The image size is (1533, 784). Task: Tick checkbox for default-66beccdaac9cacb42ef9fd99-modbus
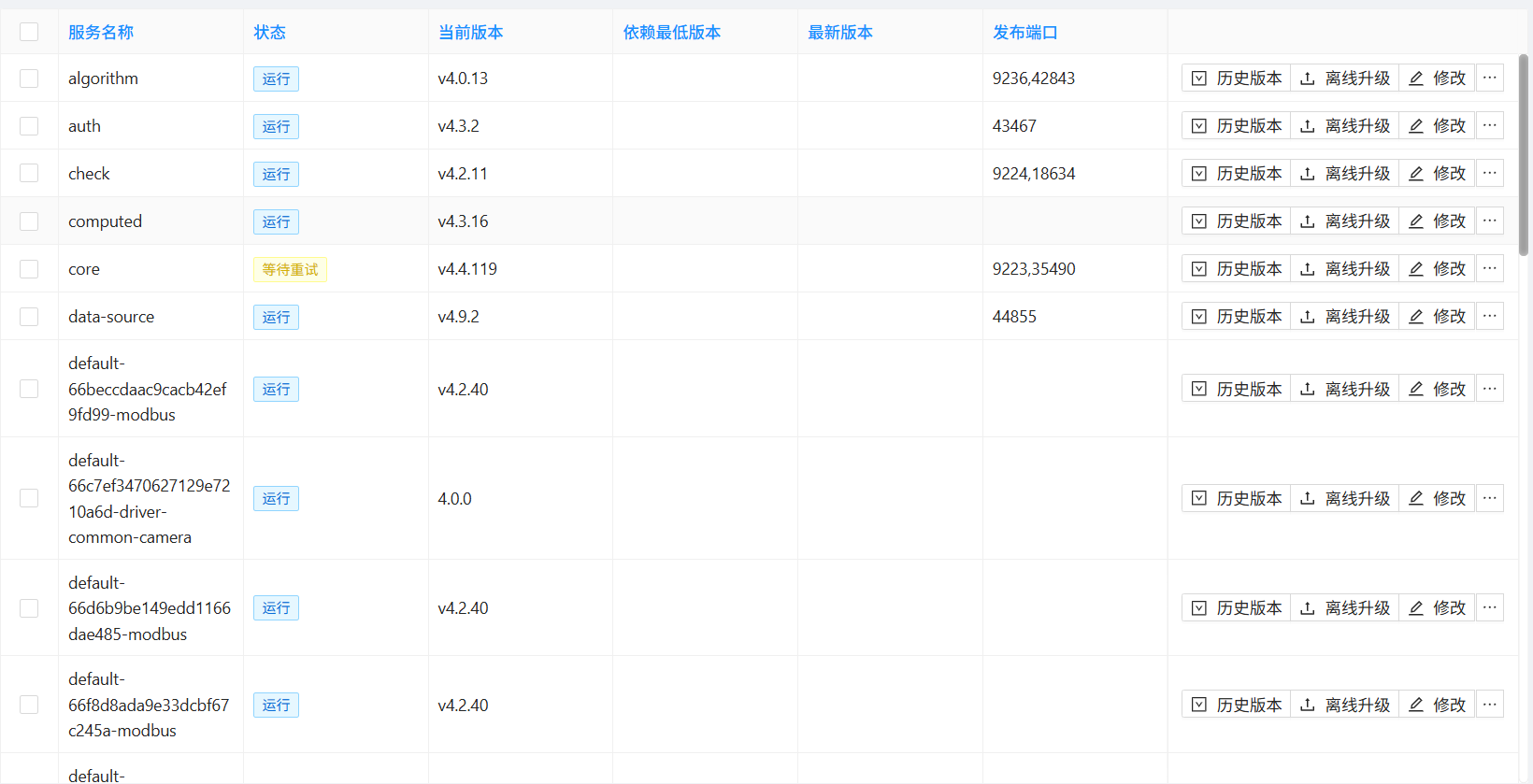point(29,389)
